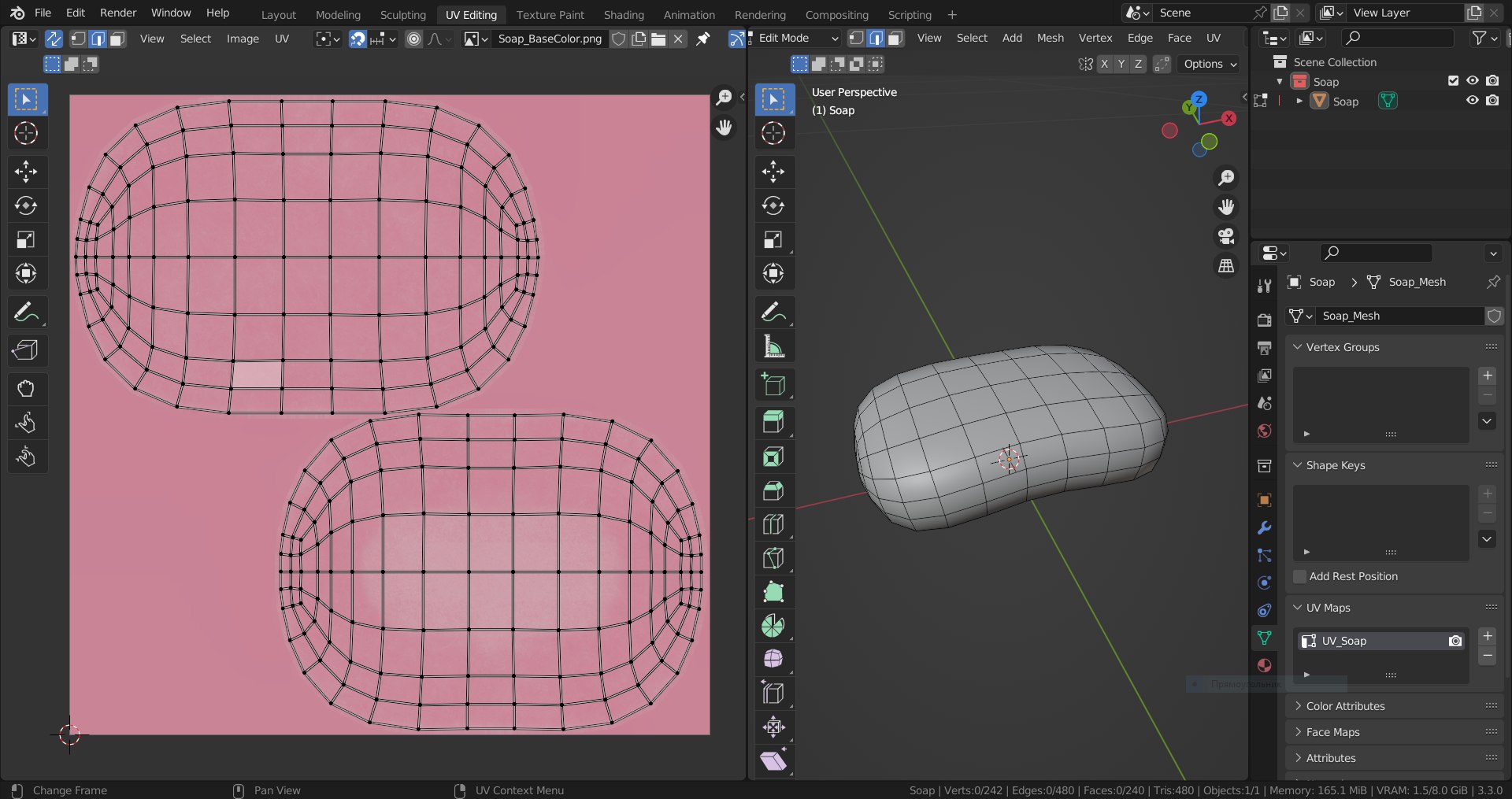Select the Shrink/Fatten tool
Viewport: 1512px width, 799px height.
click(x=774, y=727)
